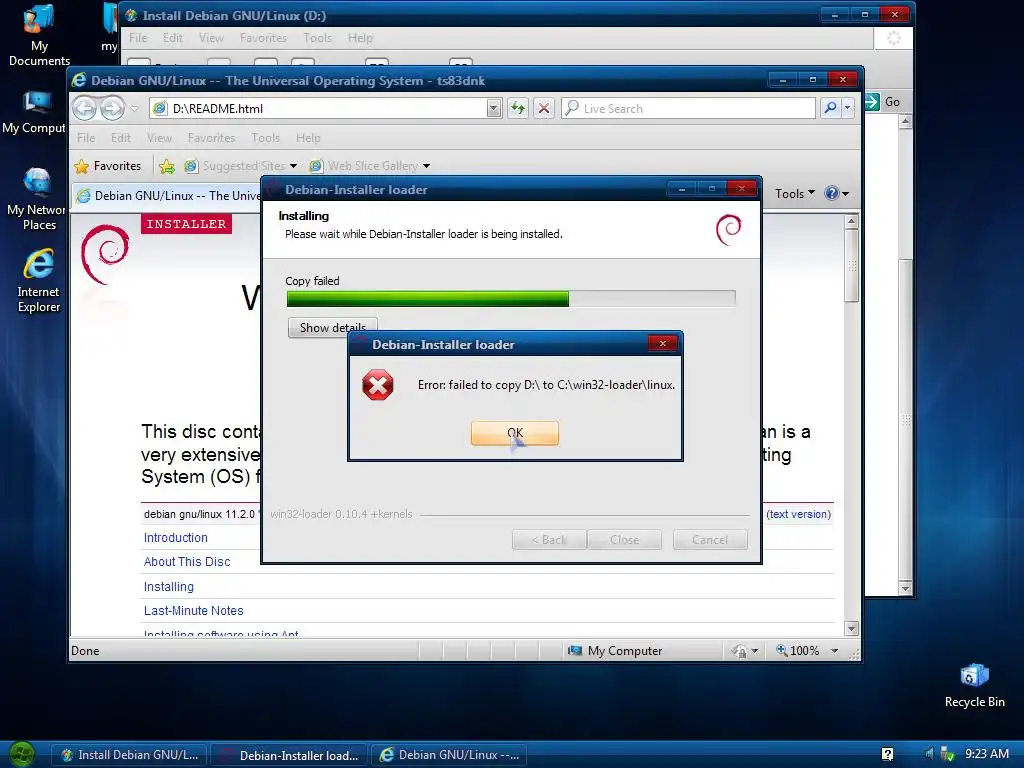Click the red error icon in dialog

coord(377,385)
